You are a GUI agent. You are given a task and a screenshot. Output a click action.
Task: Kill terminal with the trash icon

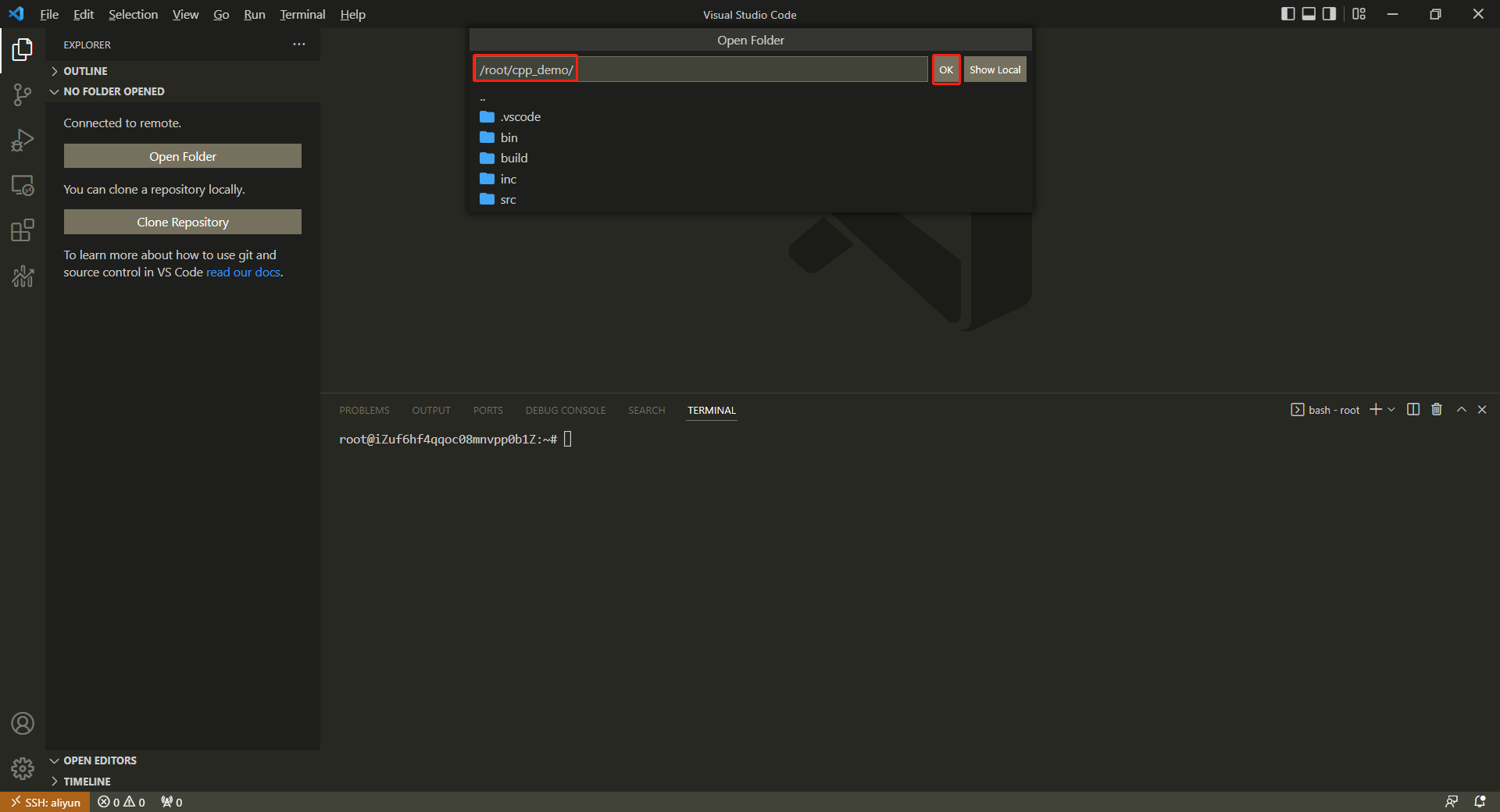point(1436,410)
